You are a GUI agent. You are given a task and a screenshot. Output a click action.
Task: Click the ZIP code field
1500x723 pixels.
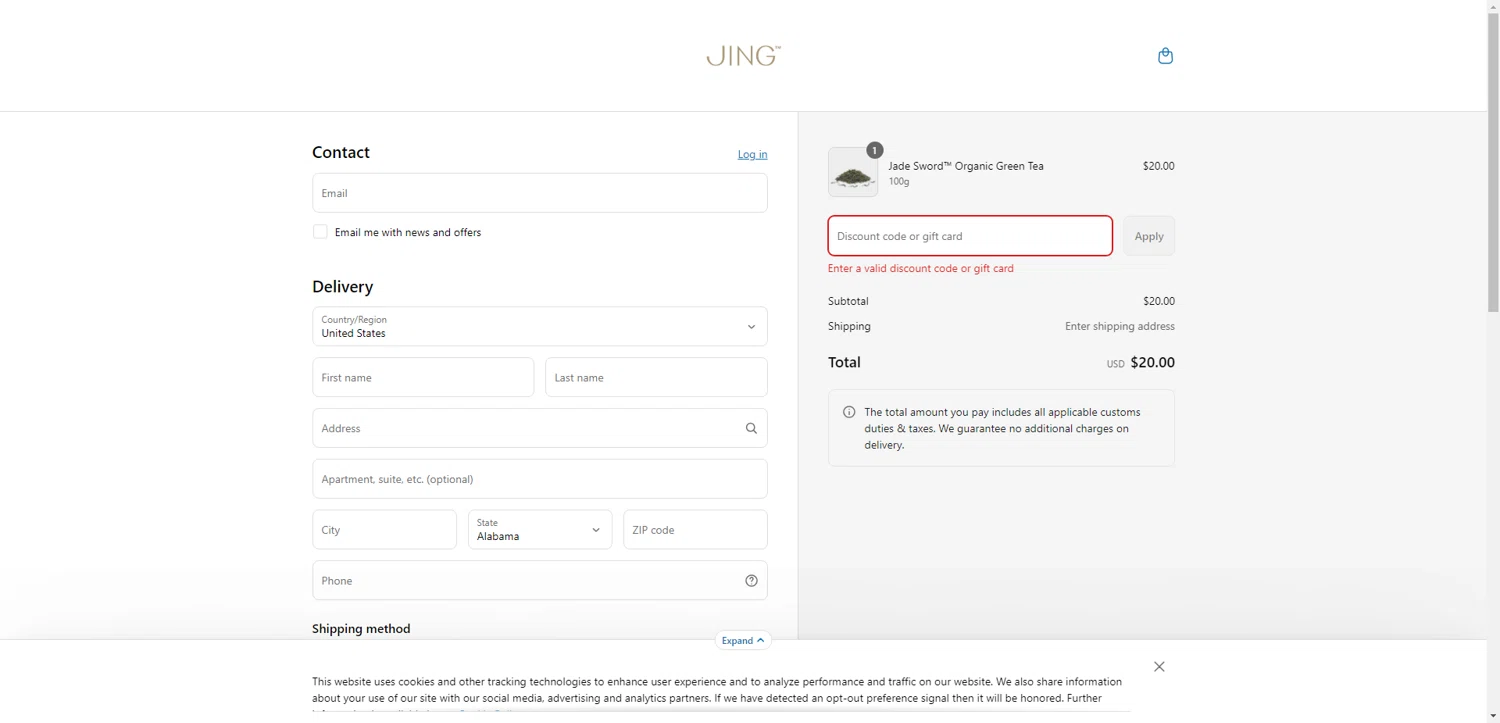[695, 530]
